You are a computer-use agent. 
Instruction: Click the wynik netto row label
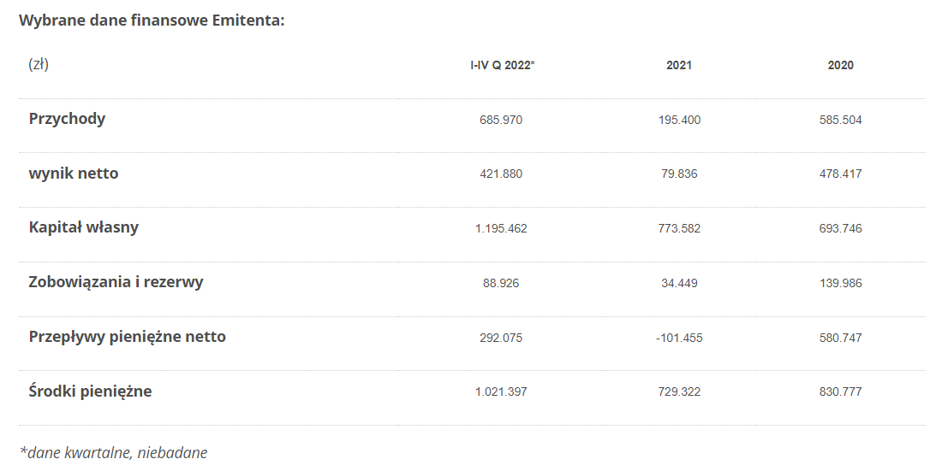[73, 173]
